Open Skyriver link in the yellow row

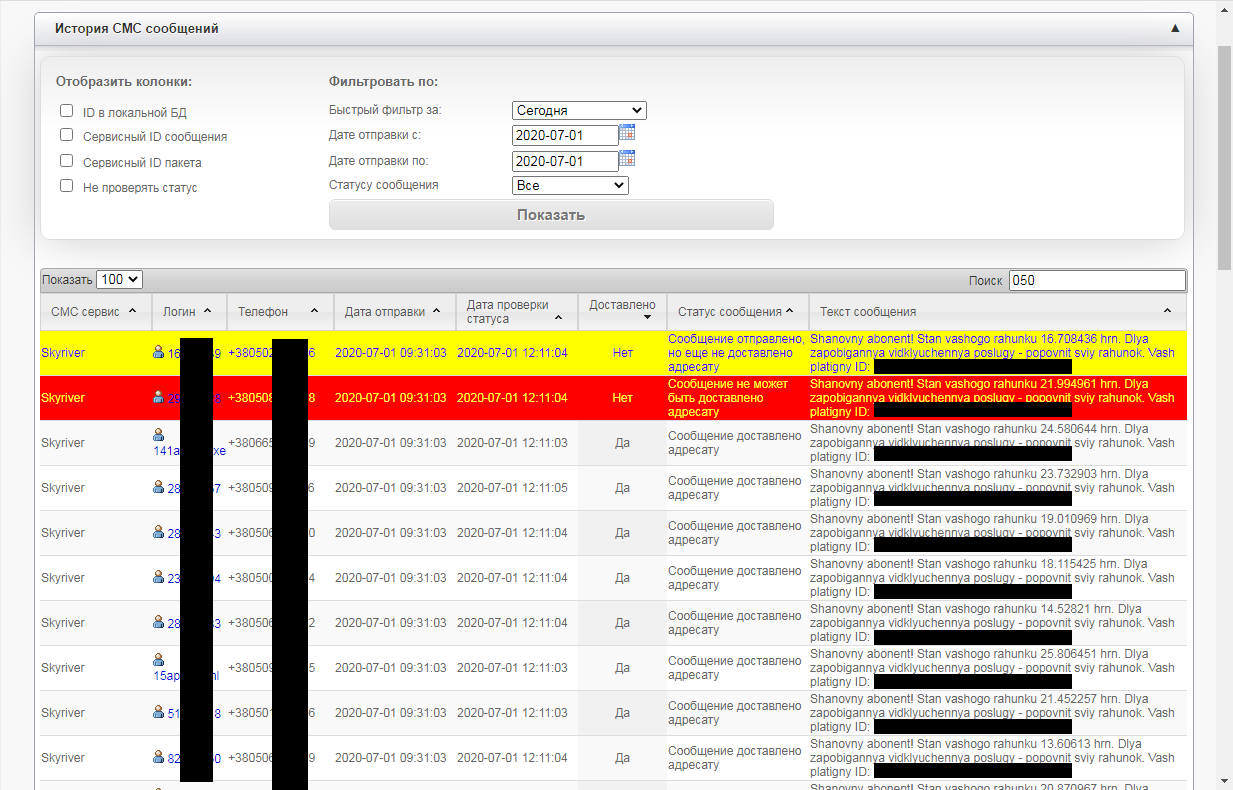click(63, 353)
